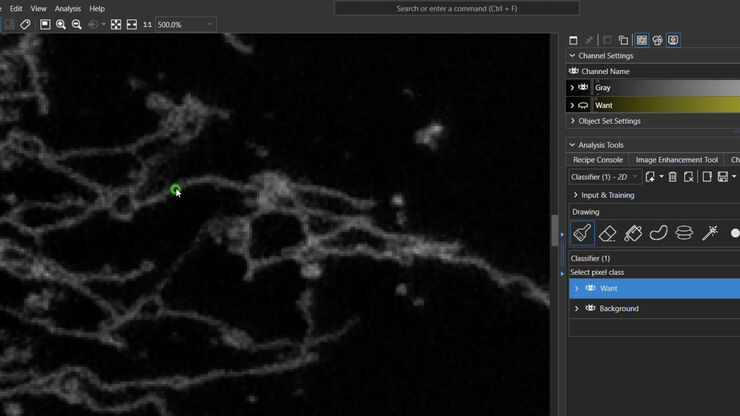
Task: Select the paintbrush drawing tool
Action: click(582, 233)
